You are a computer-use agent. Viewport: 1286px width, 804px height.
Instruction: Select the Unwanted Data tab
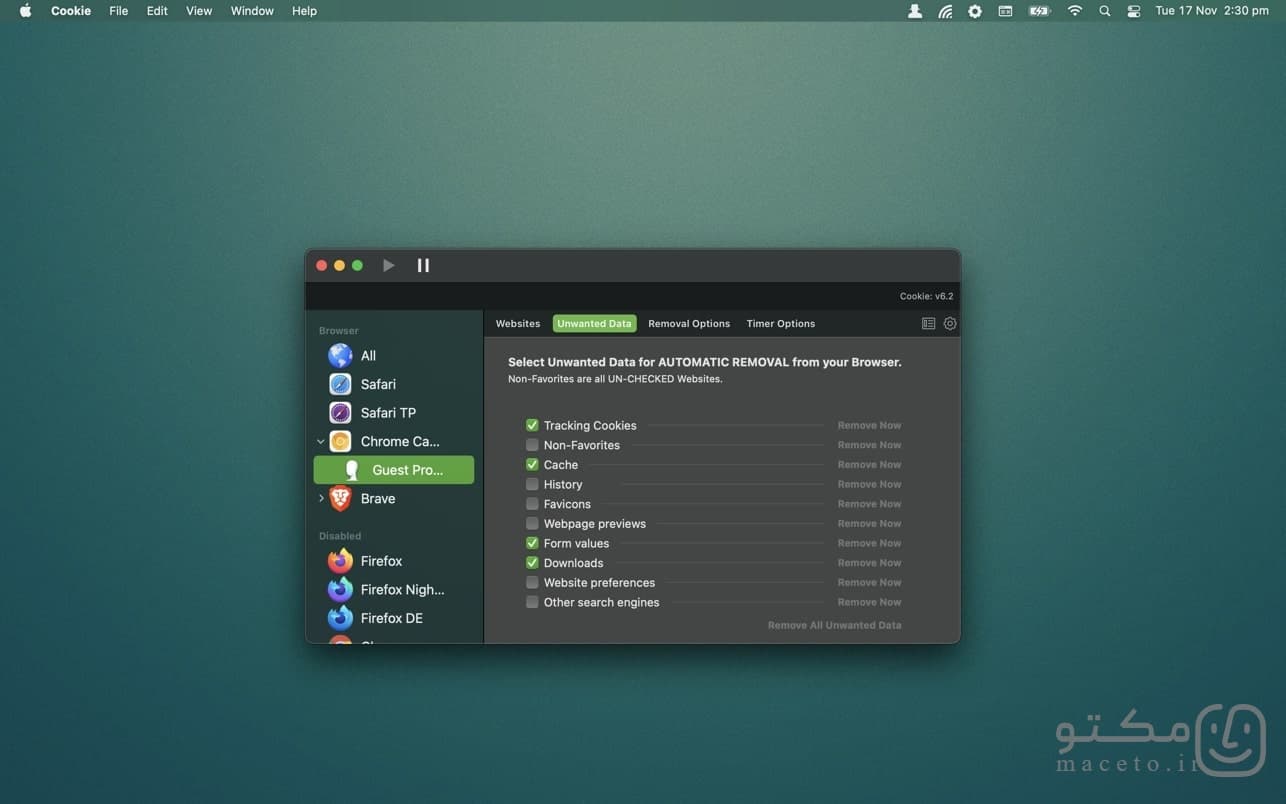coord(594,324)
